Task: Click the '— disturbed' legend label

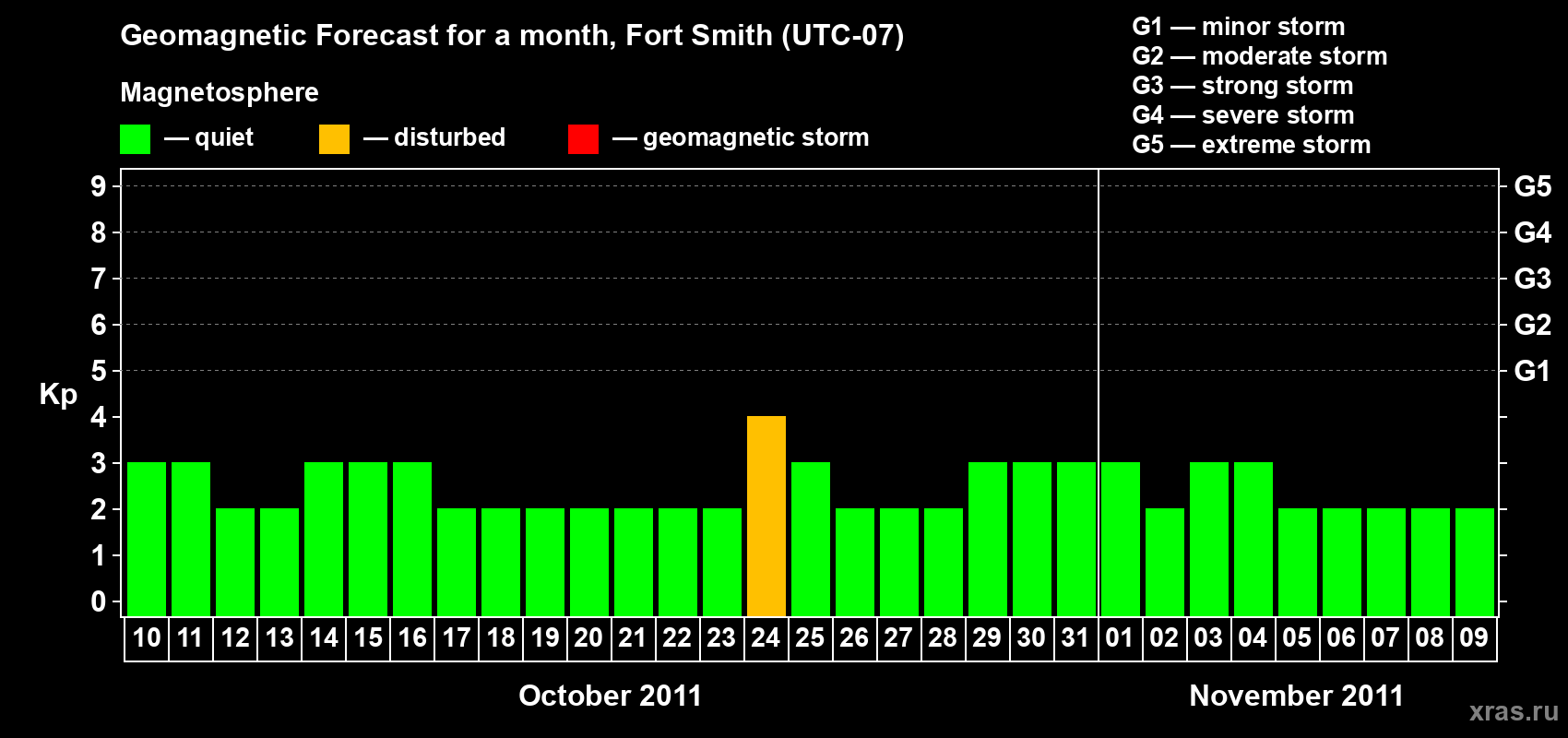Action: (x=434, y=137)
